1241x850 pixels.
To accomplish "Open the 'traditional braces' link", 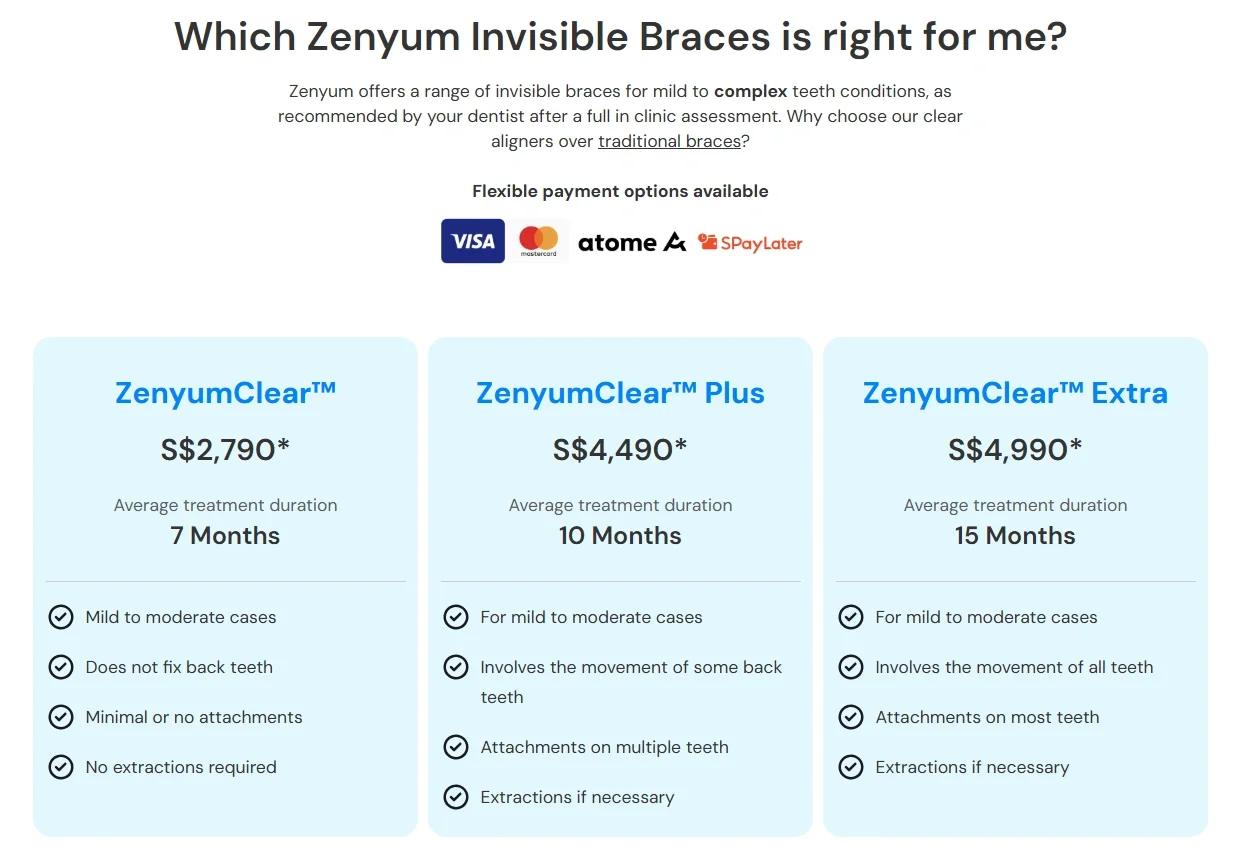I will click(669, 141).
